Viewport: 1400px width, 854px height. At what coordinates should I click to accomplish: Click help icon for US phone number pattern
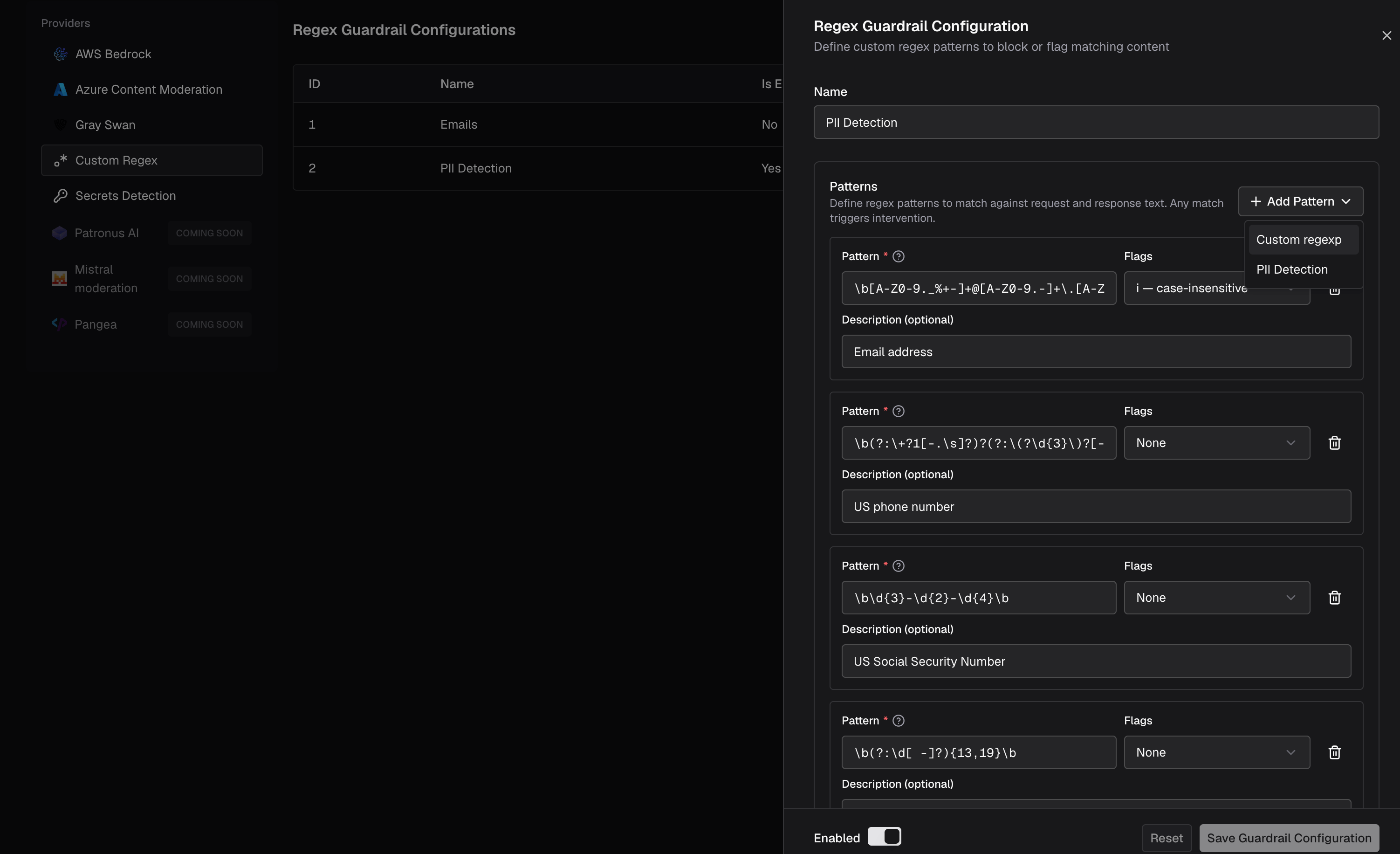point(898,411)
